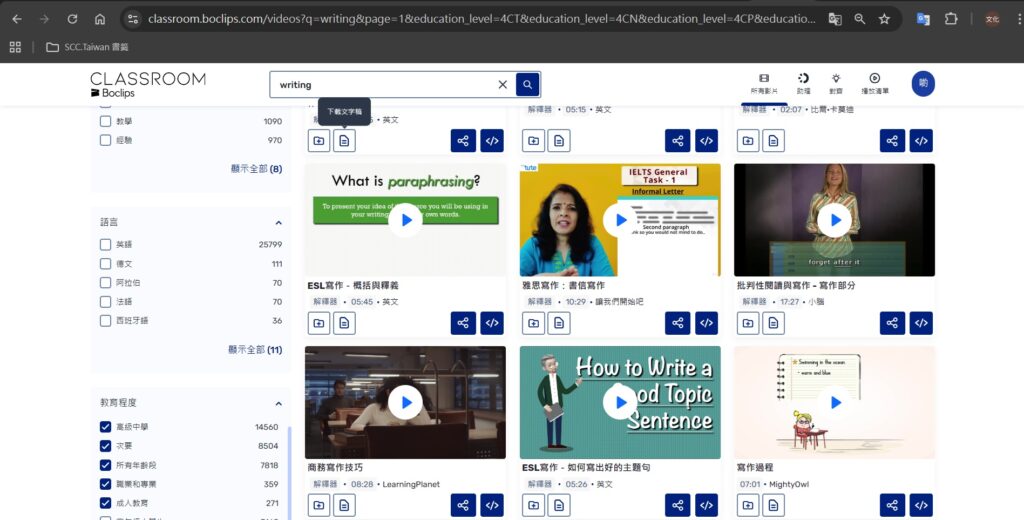
Task: Switch to the 播放清單 tab
Action: coord(874,83)
